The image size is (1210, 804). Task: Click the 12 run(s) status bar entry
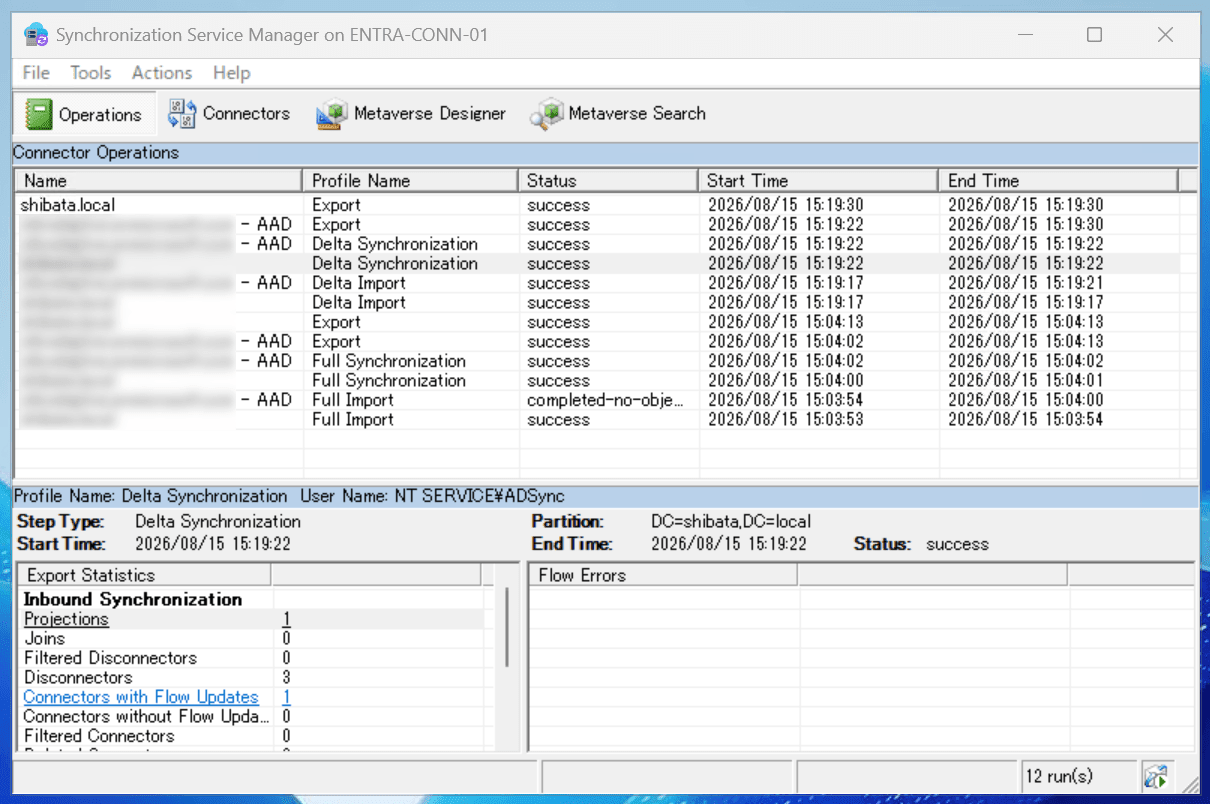tap(1078, 775)
